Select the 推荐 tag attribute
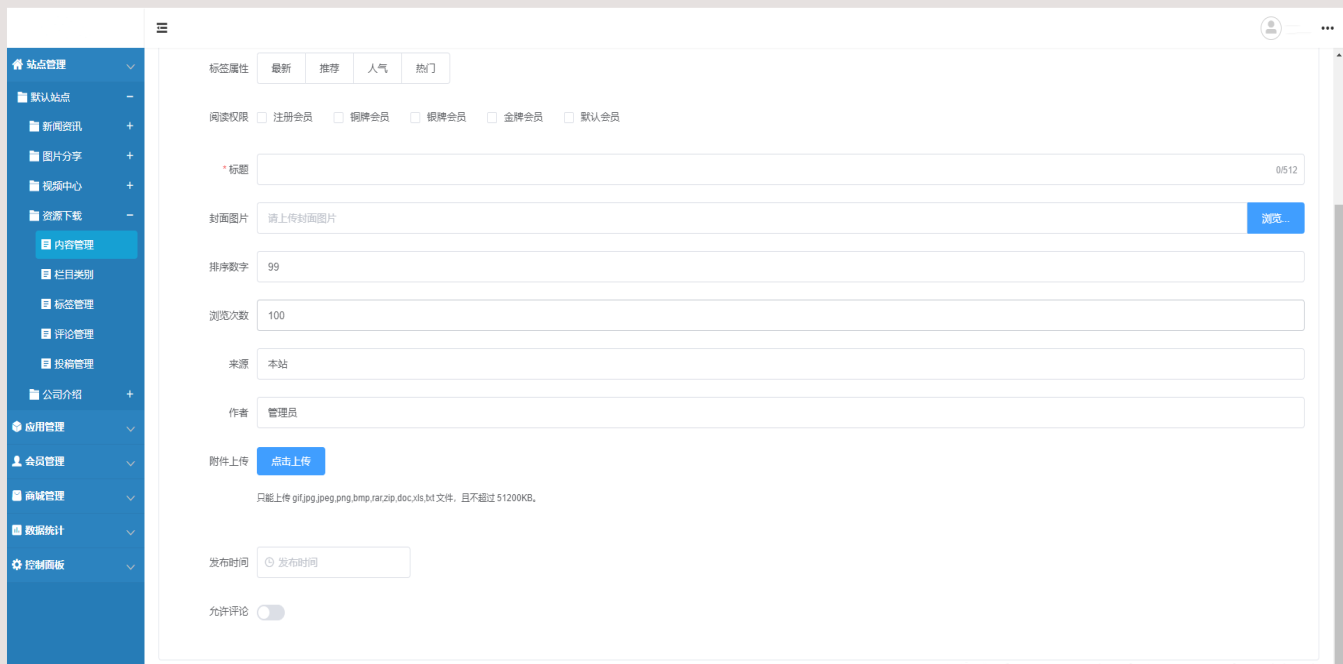The width and height of the screenshot is (1343, 664). 329,68
